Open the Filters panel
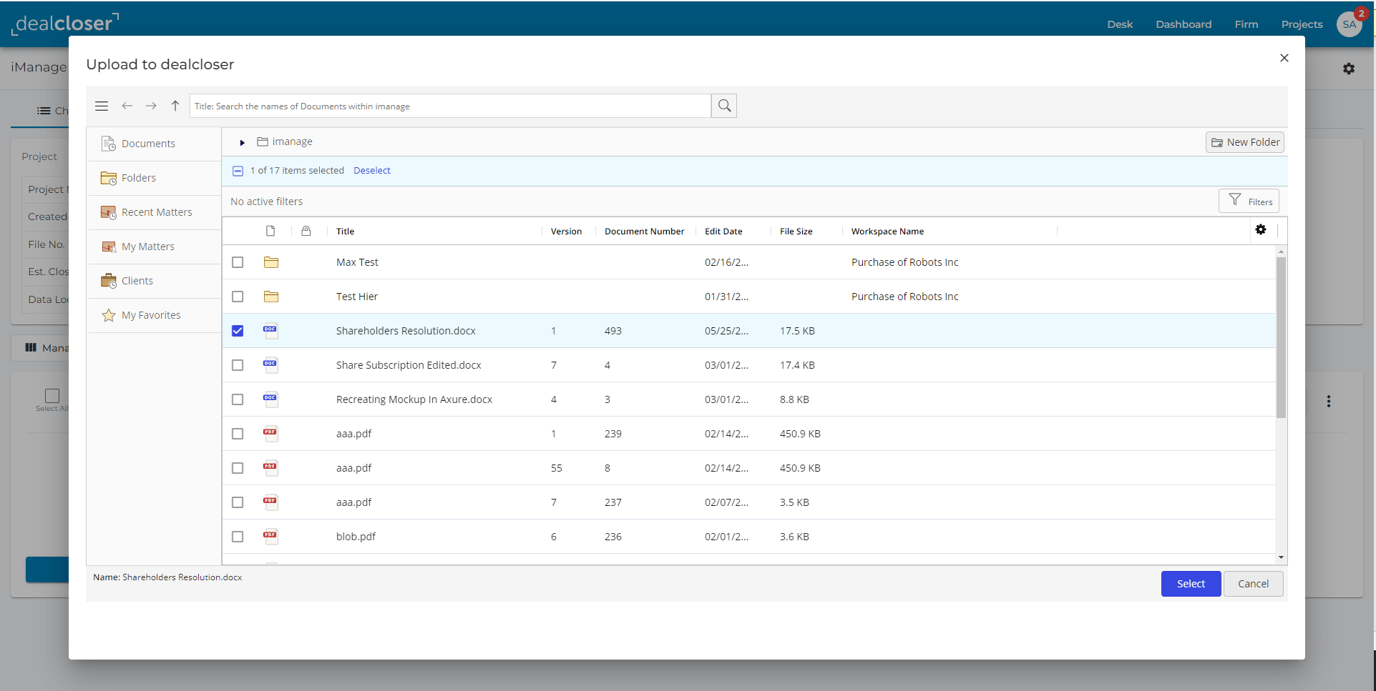The height and width of the screenshot is (691, 1376). (1248, 200)
